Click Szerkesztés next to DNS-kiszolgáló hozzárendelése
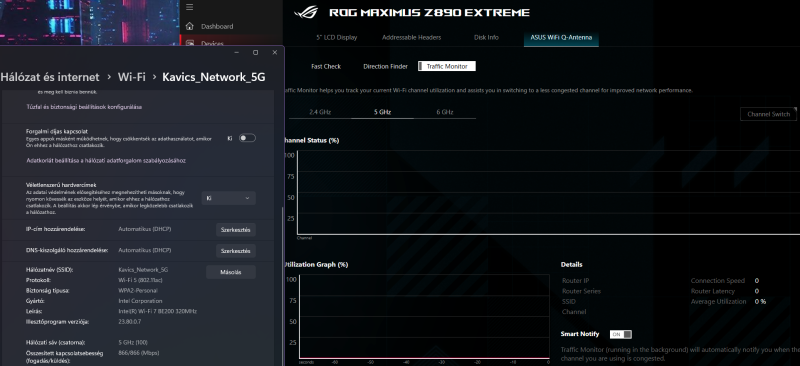This screenshot has height=366, width=800. 236,251
